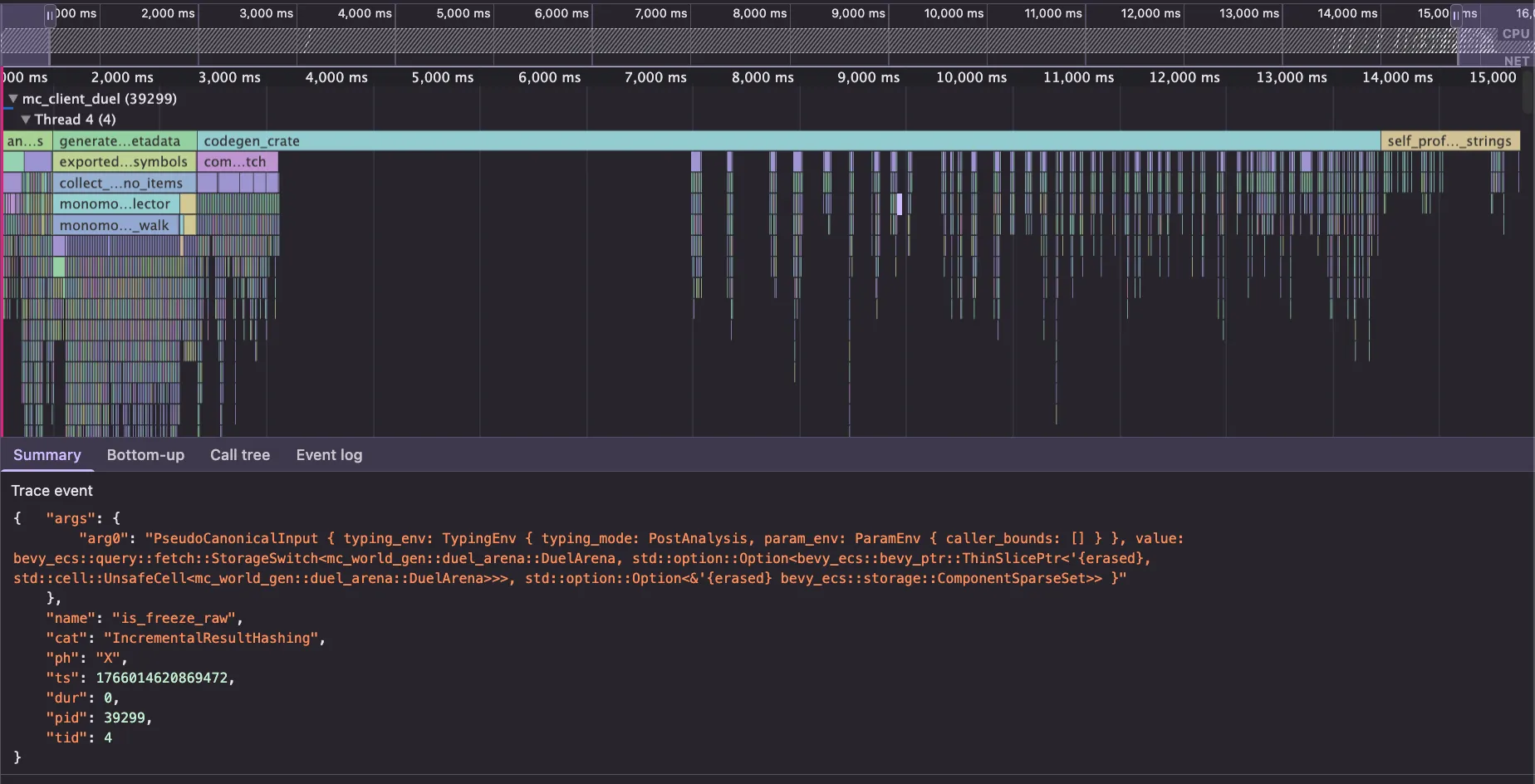This screenshot has width=1535, height=784.
Task: Collapse the mc_client_duel (39299) process row
Action: 12,98
